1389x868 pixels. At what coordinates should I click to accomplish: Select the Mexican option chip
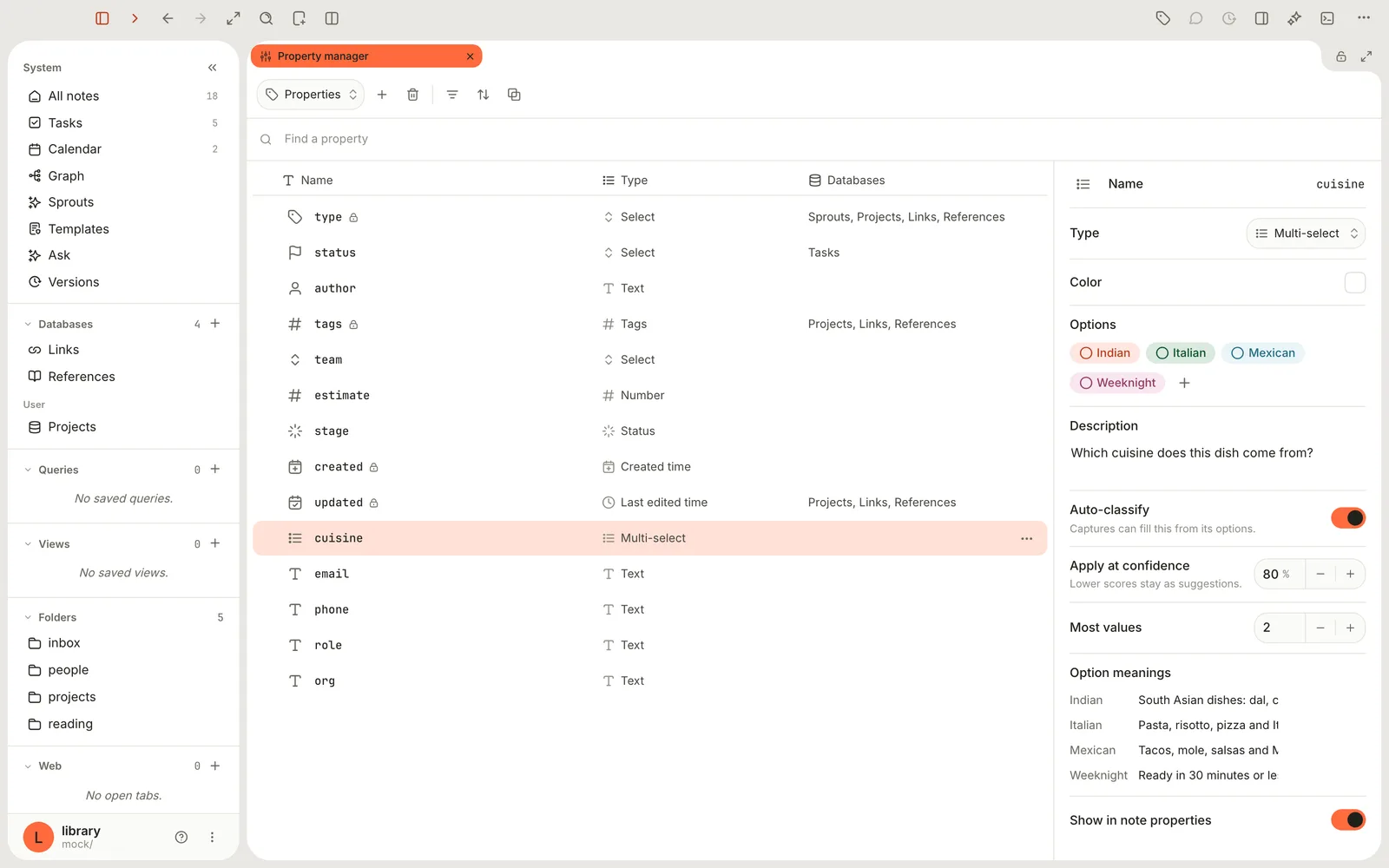tap(1263, 353)
